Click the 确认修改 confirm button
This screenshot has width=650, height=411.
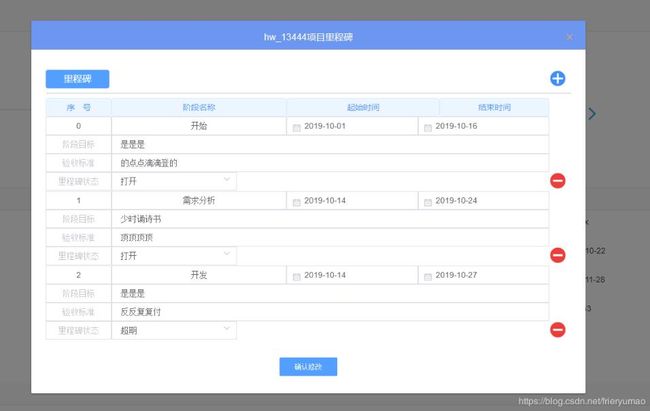coord(308,367)
